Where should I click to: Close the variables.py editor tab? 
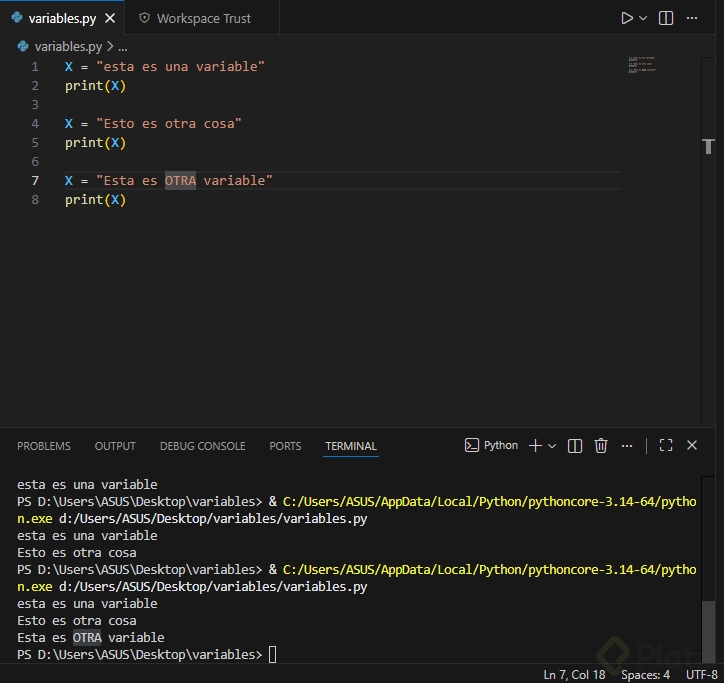[109, 18]
